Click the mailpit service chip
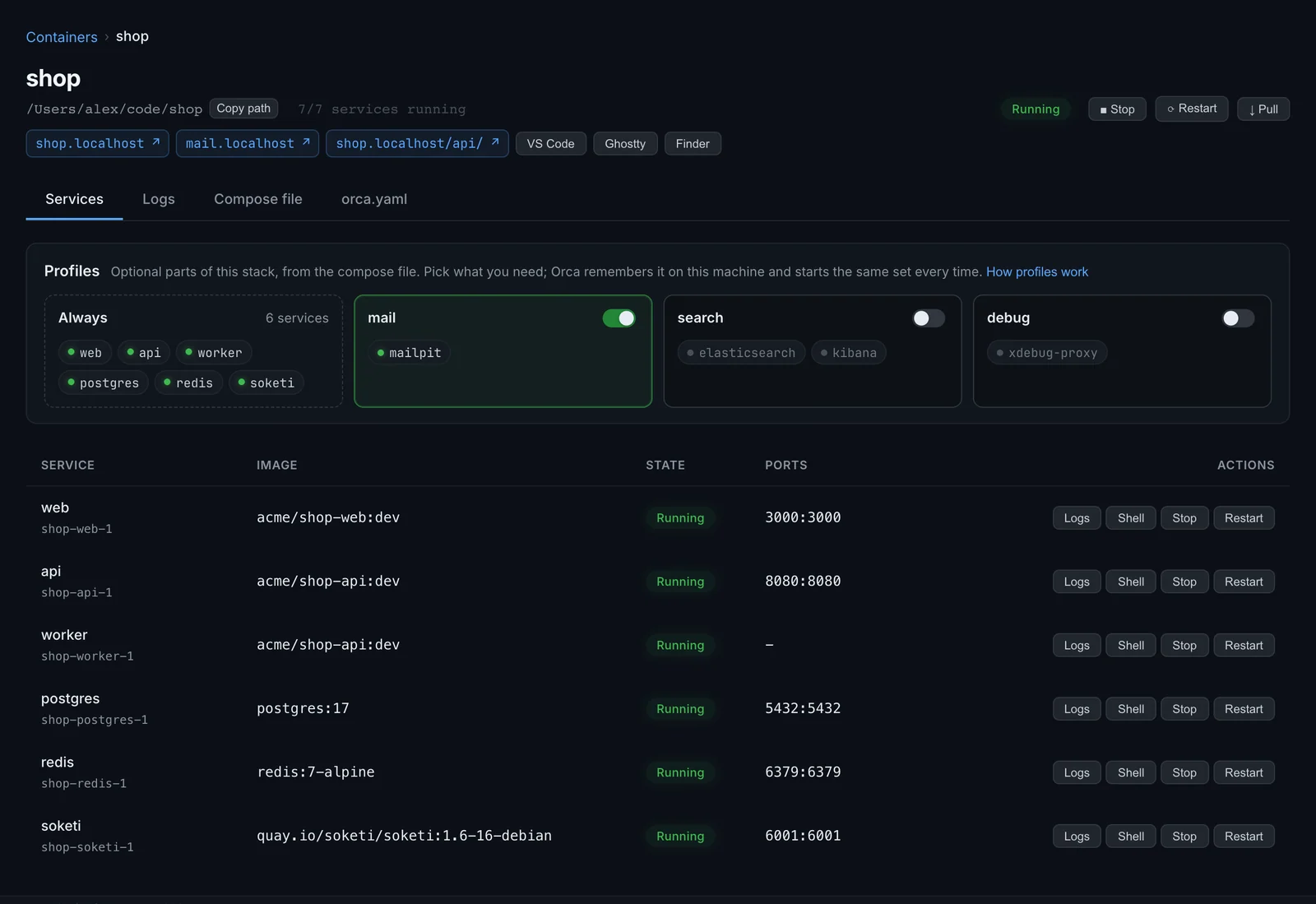The width and height of the screenshot is (1316, 904). pyautogui.click(x=409, y=353)
